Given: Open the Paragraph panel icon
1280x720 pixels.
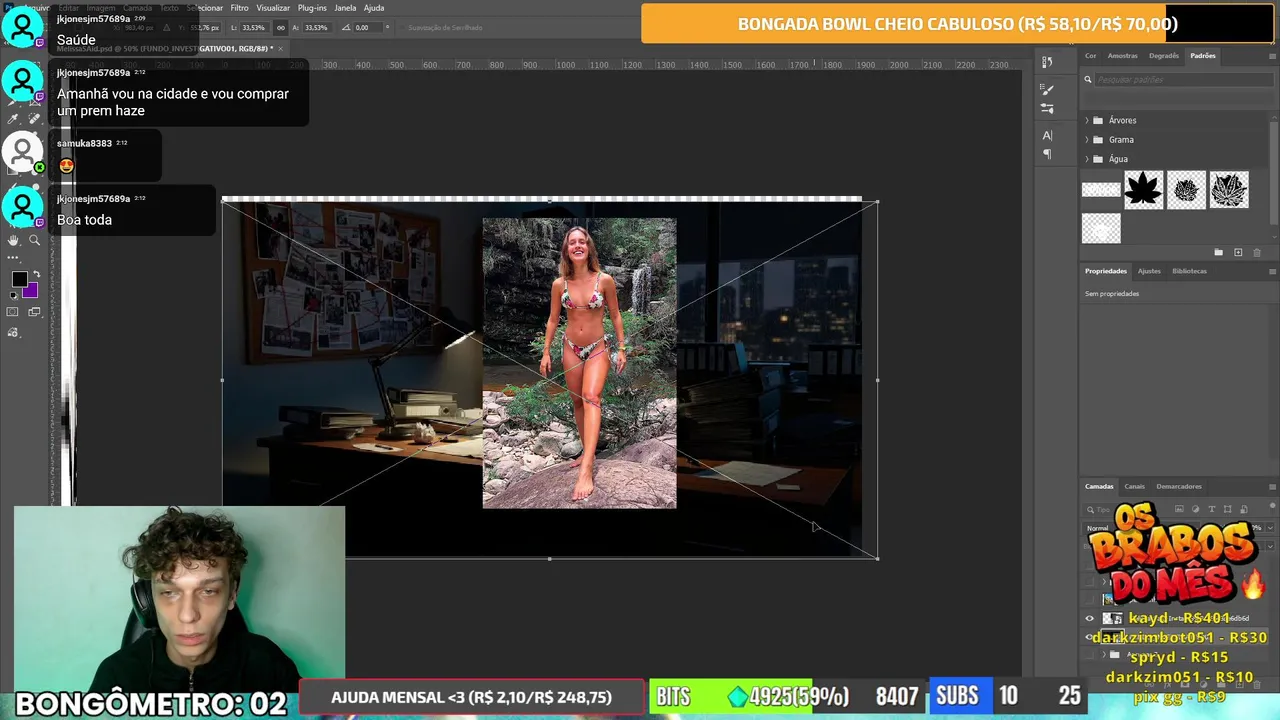Looking at the screenshot, I should (x=1047, y=154).
